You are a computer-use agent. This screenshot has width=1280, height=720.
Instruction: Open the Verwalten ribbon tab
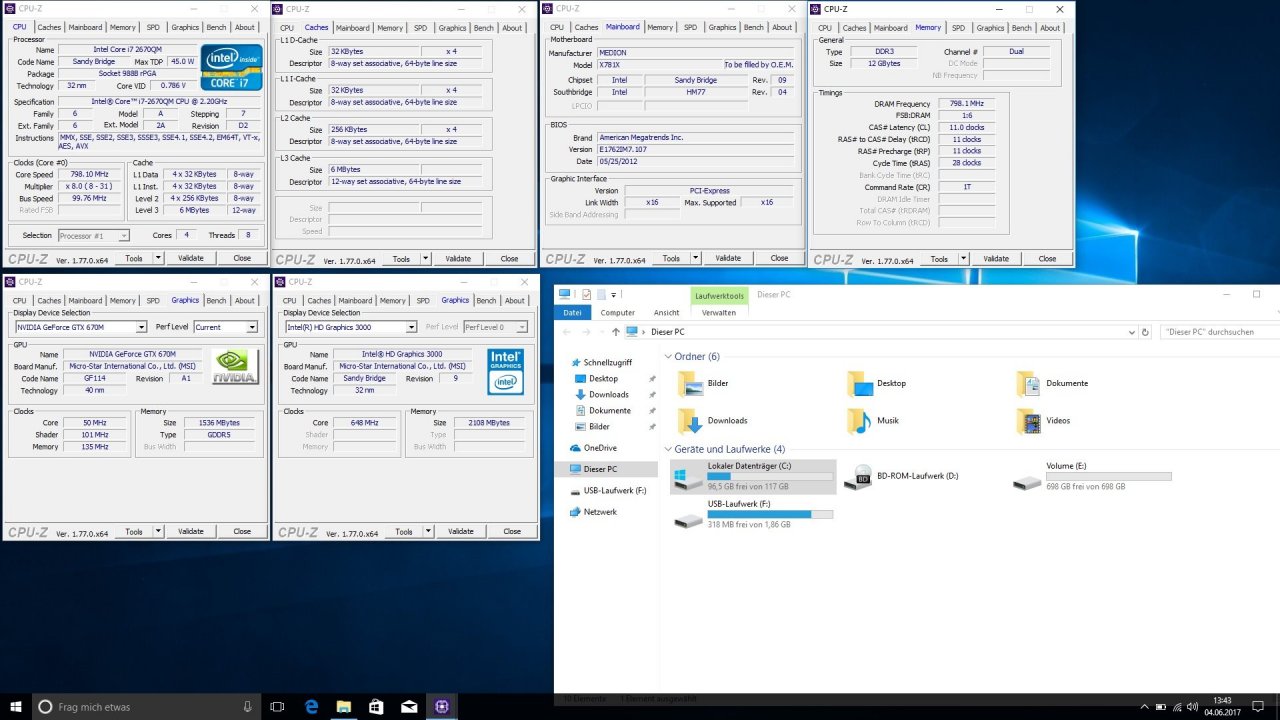[x=719, y=312]
